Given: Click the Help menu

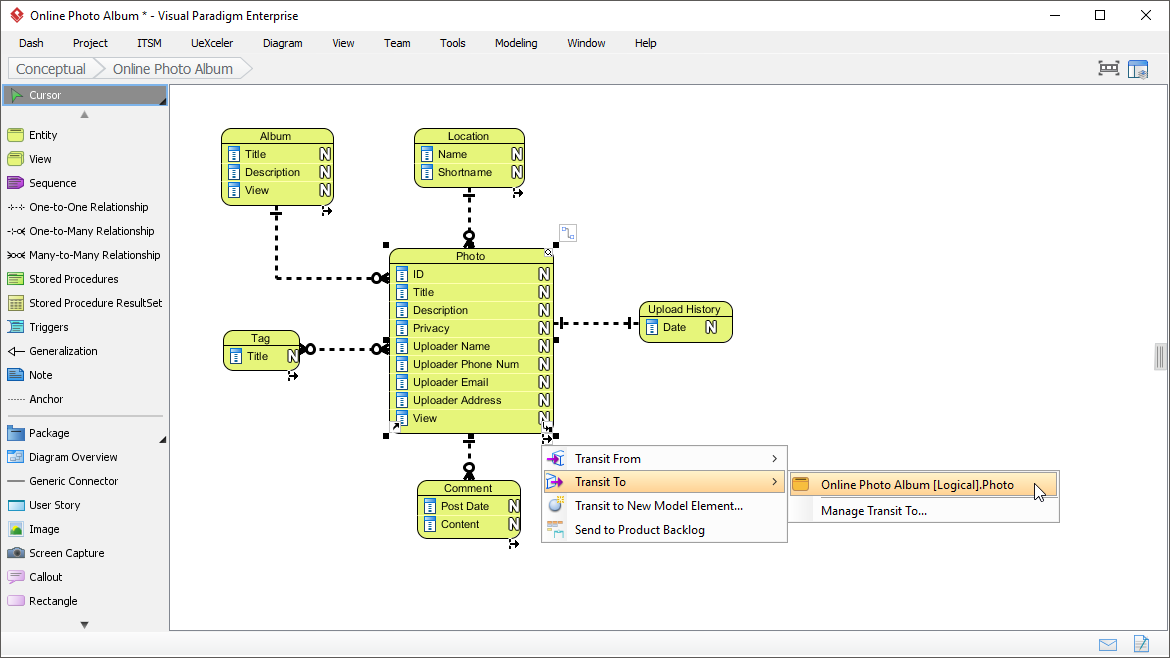Looking at the screenshot, I should click(x=645, y=43).
